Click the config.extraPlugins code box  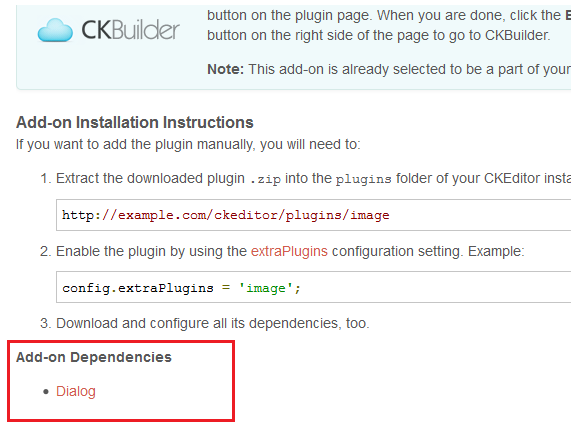point(313,287)
